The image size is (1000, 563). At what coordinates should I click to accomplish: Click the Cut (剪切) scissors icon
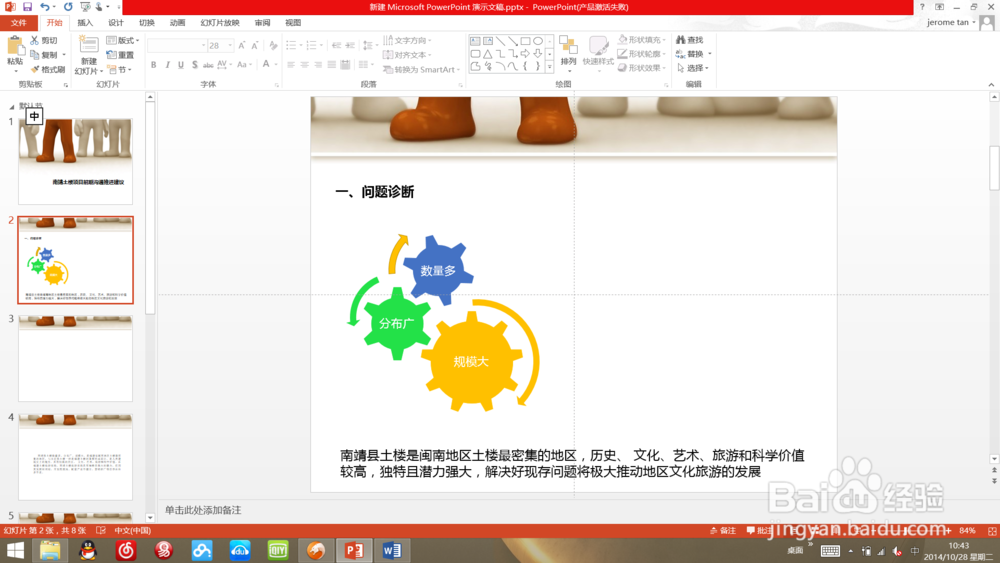(x=35, y=40)
